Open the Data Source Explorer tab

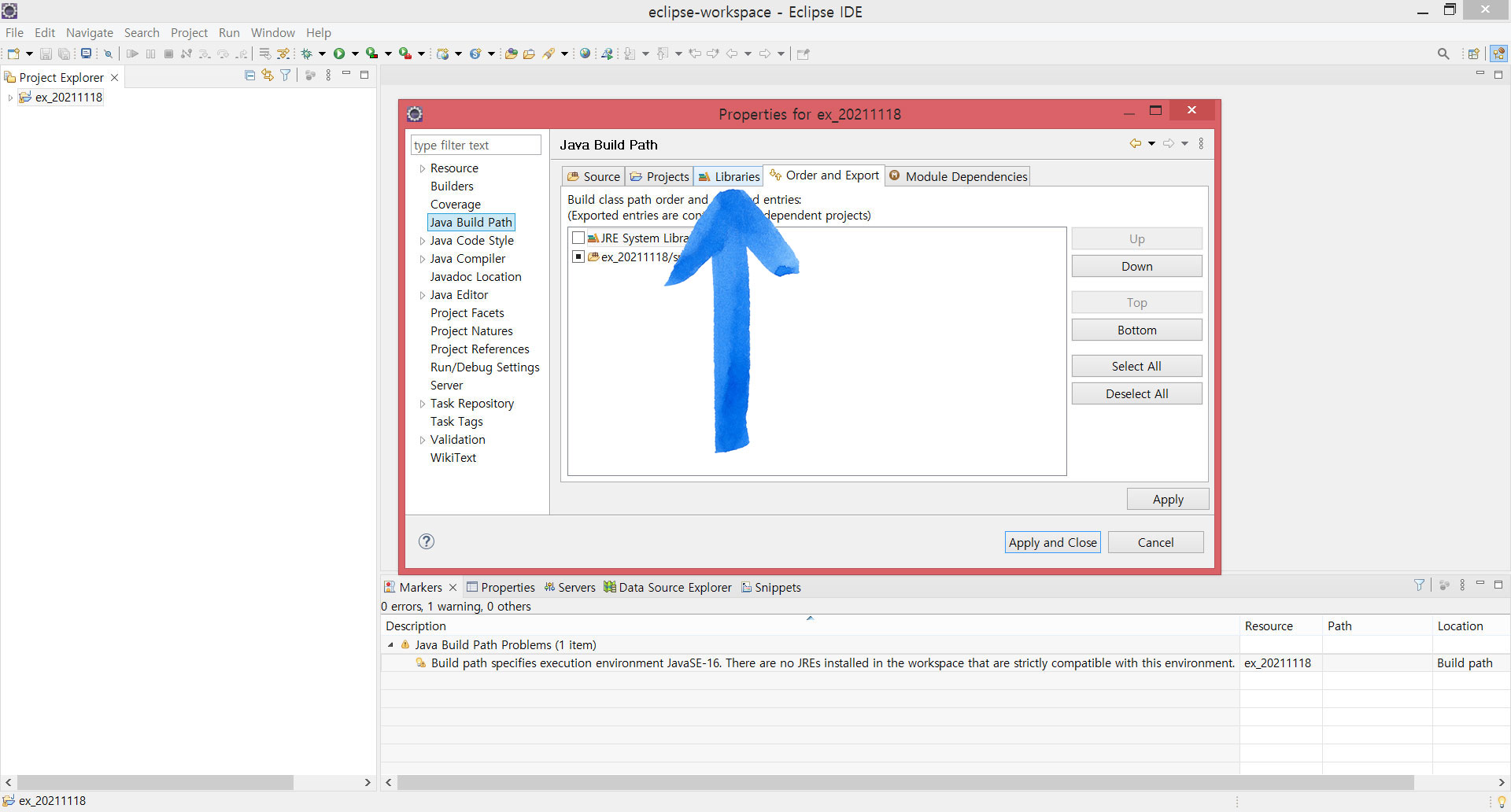click(667, 587)
